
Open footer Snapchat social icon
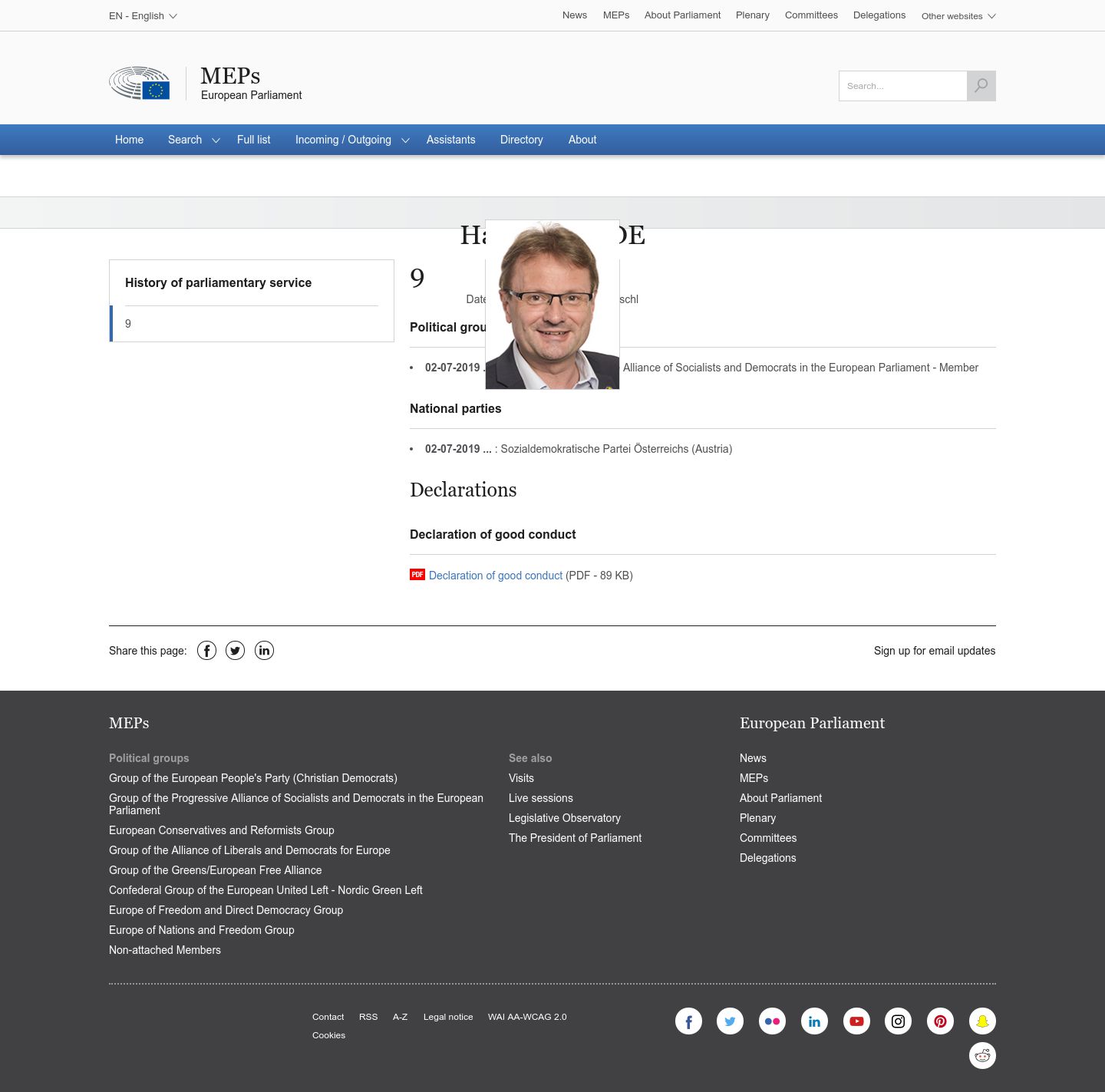pyautogui.click(x=982, y=1021)
